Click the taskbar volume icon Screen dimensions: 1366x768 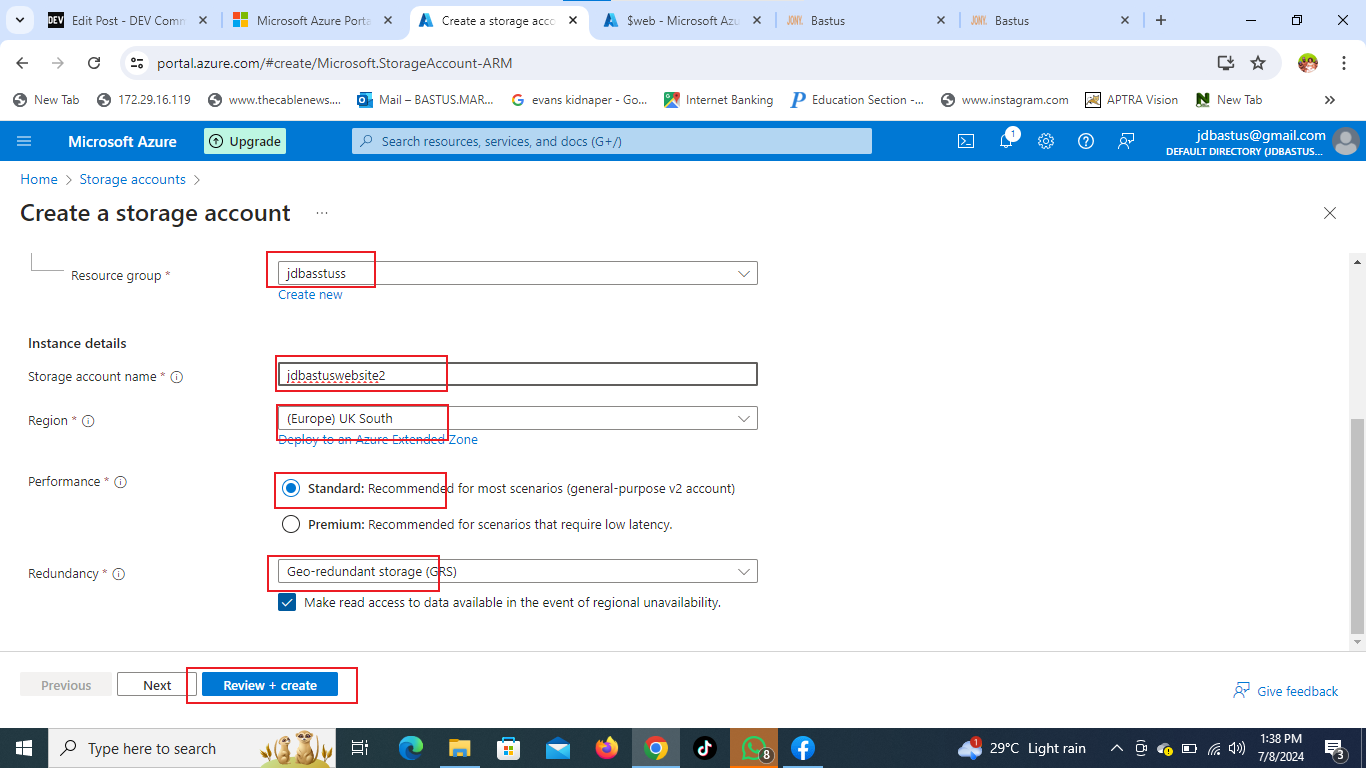click(1238, 748)
